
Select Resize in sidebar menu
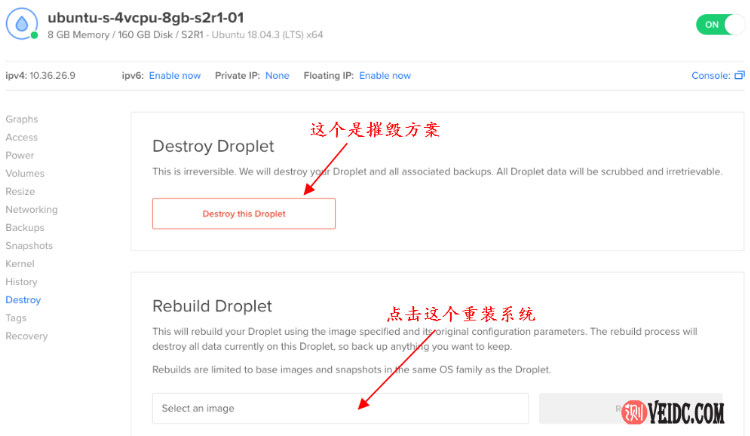[20, 192]
